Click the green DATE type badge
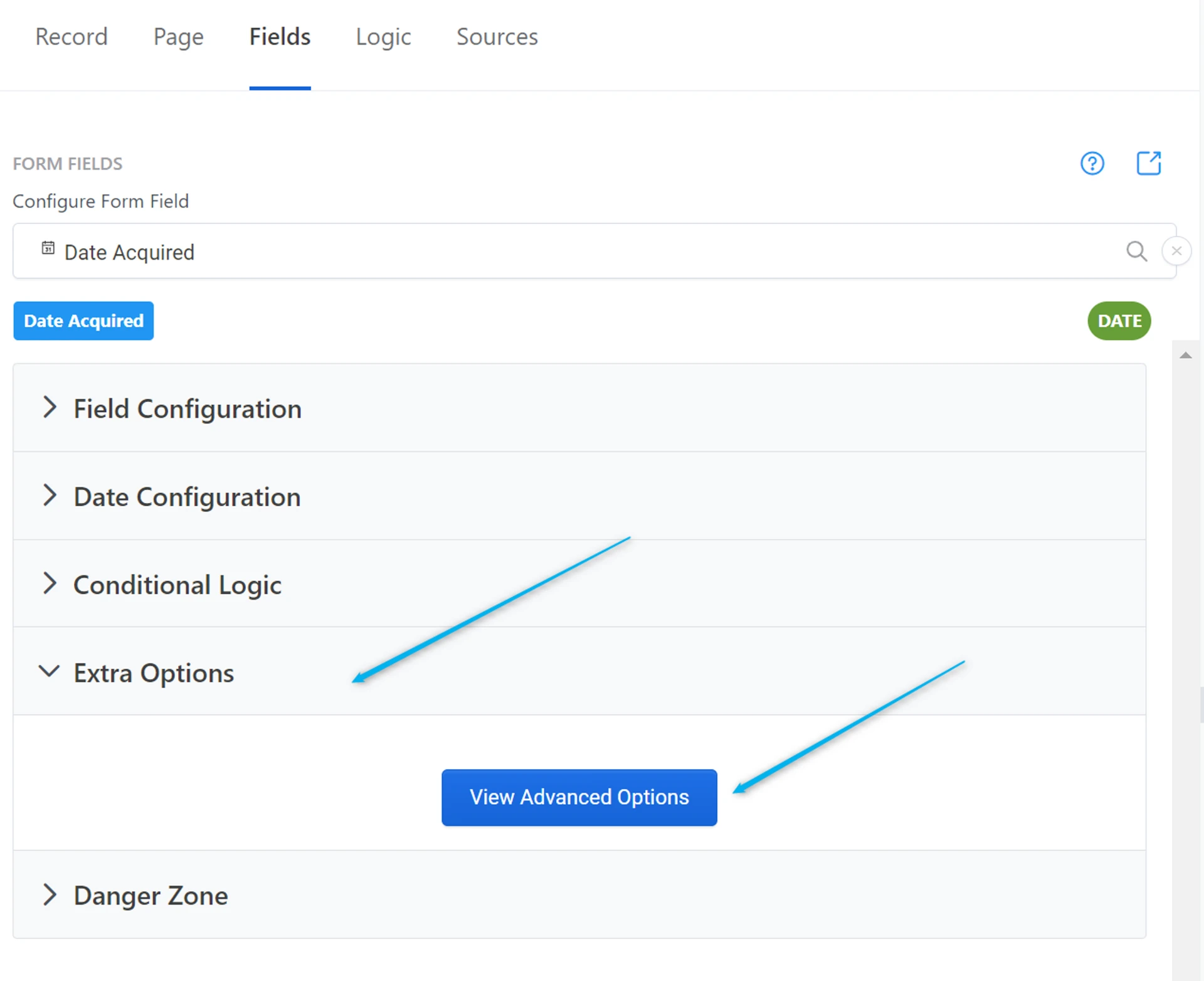Screen dimensions: 1204x981 (x=1119, y=321)
